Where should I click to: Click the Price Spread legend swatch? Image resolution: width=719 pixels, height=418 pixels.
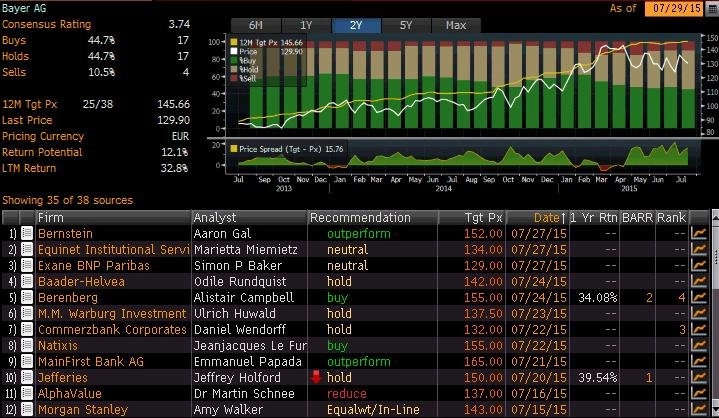point(234,149)
